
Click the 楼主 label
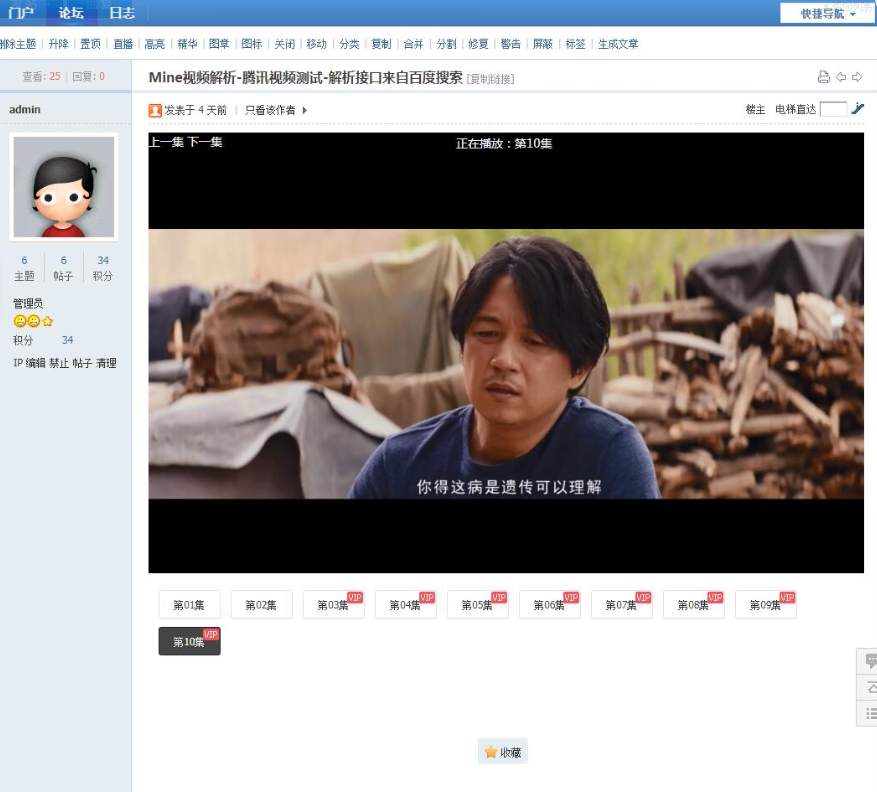click(x=755, y=110)
